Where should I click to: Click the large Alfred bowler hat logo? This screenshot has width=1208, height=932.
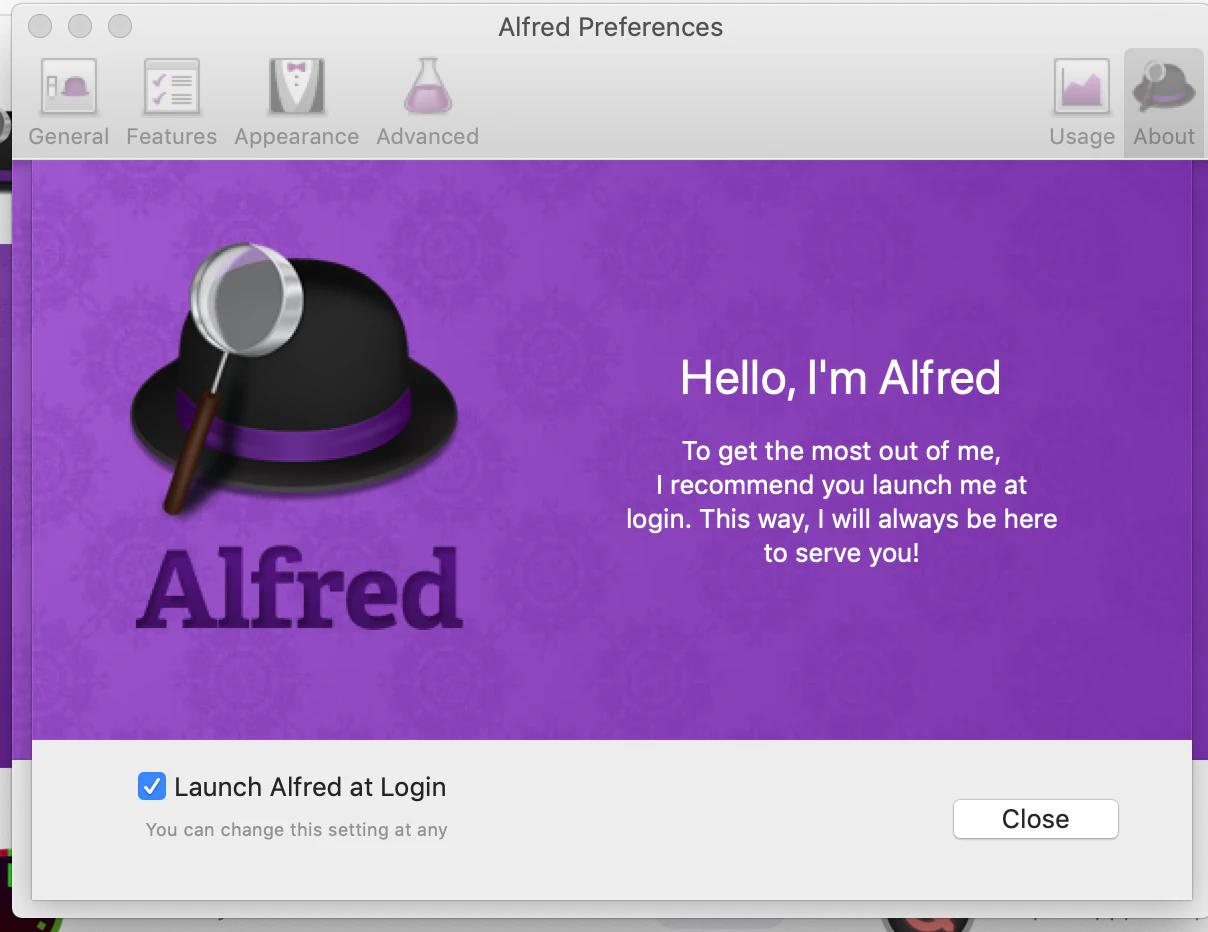coord(294,378)
